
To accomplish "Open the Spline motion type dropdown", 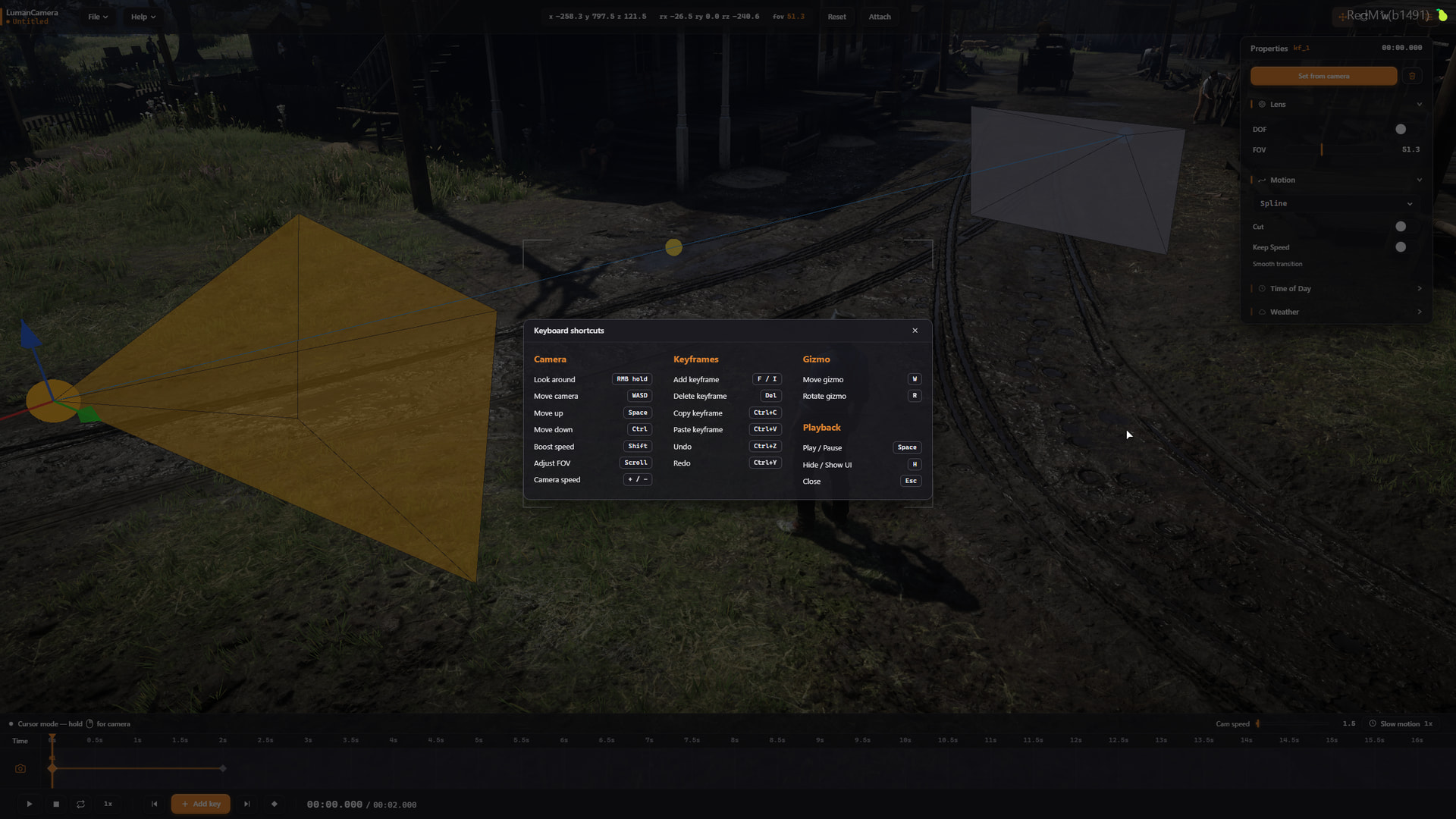I will (x=1336, y=203).
